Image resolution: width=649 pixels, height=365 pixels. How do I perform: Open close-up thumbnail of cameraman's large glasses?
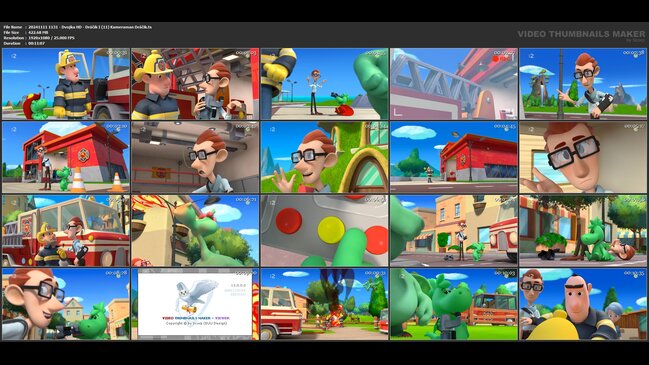coord(583,157)
